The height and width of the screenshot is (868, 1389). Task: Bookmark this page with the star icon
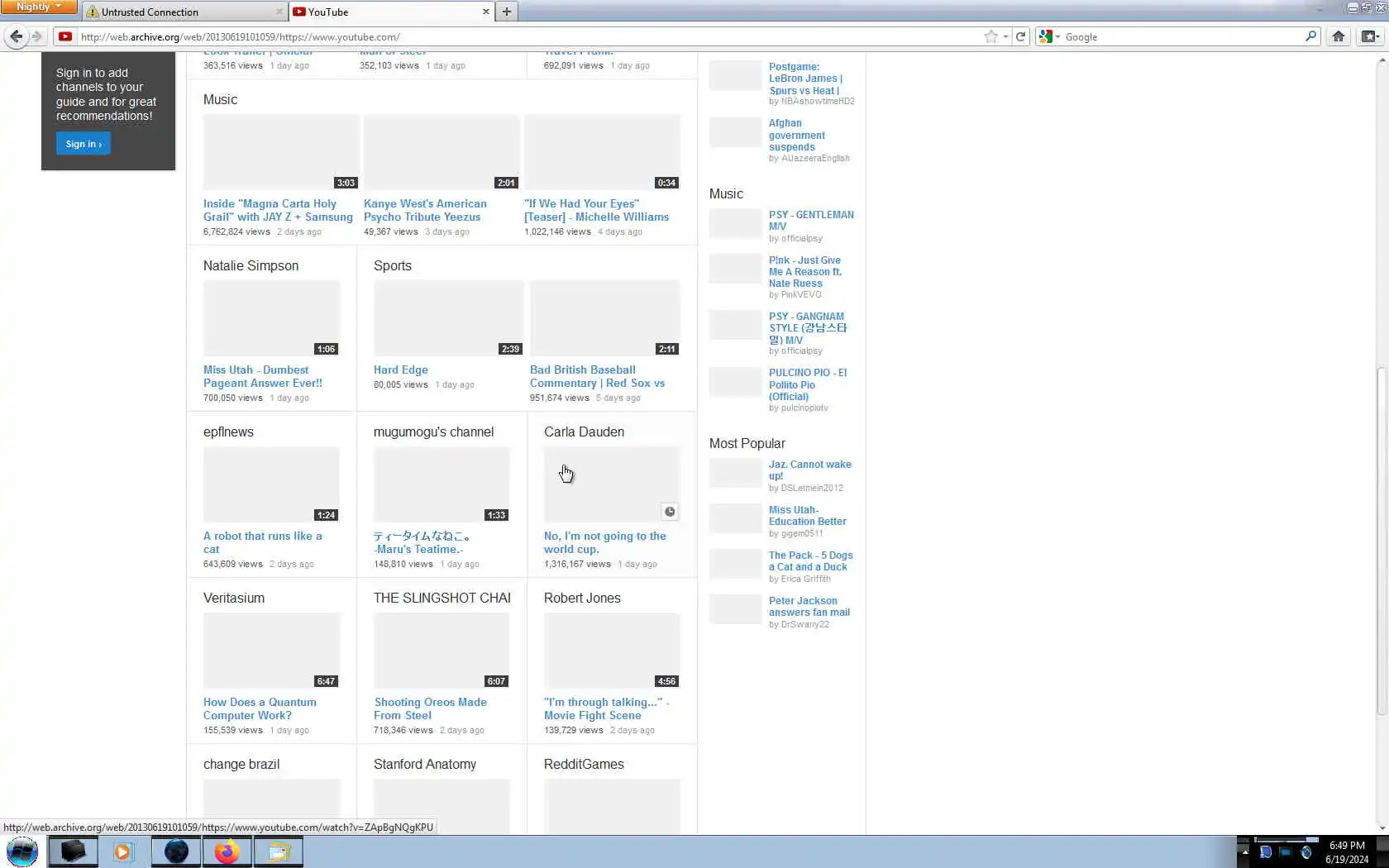click(x=990, y=36)
